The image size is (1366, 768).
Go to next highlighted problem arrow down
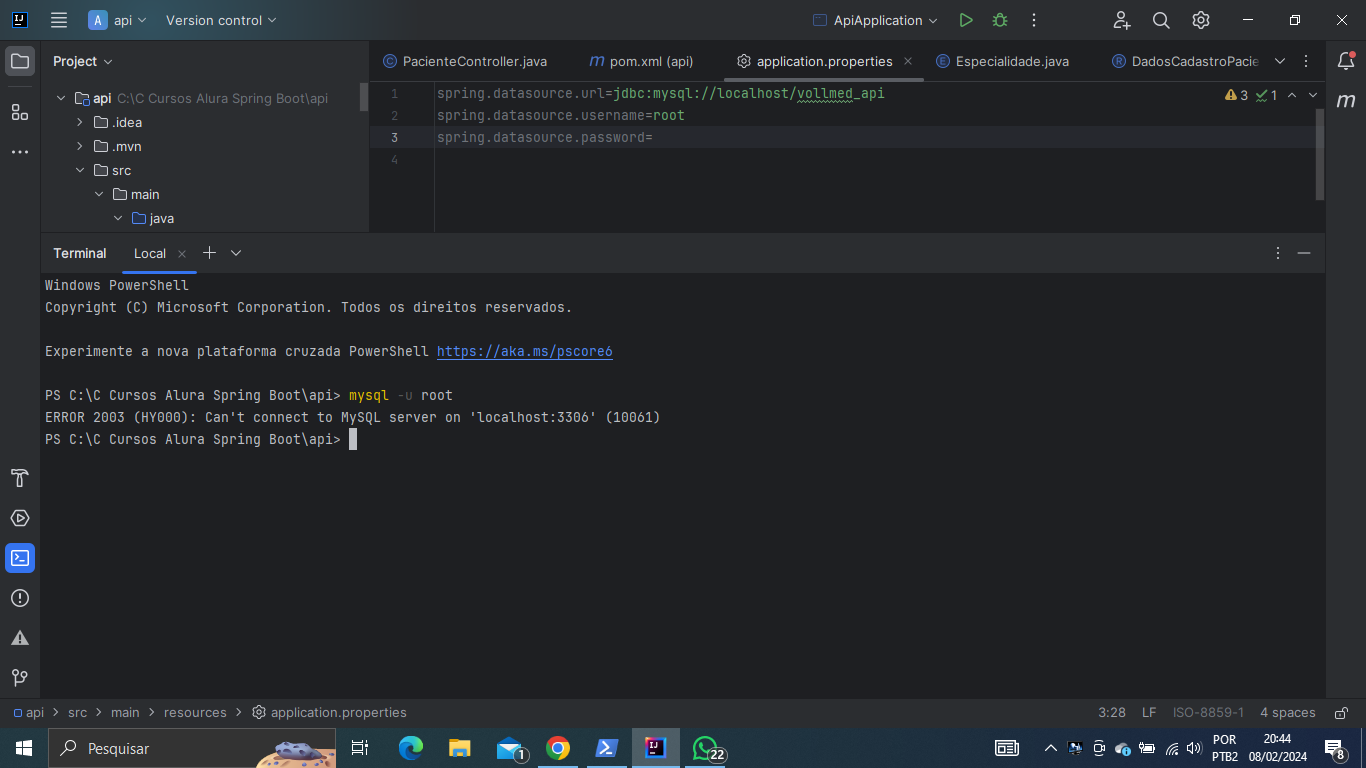coord(1313,95)
